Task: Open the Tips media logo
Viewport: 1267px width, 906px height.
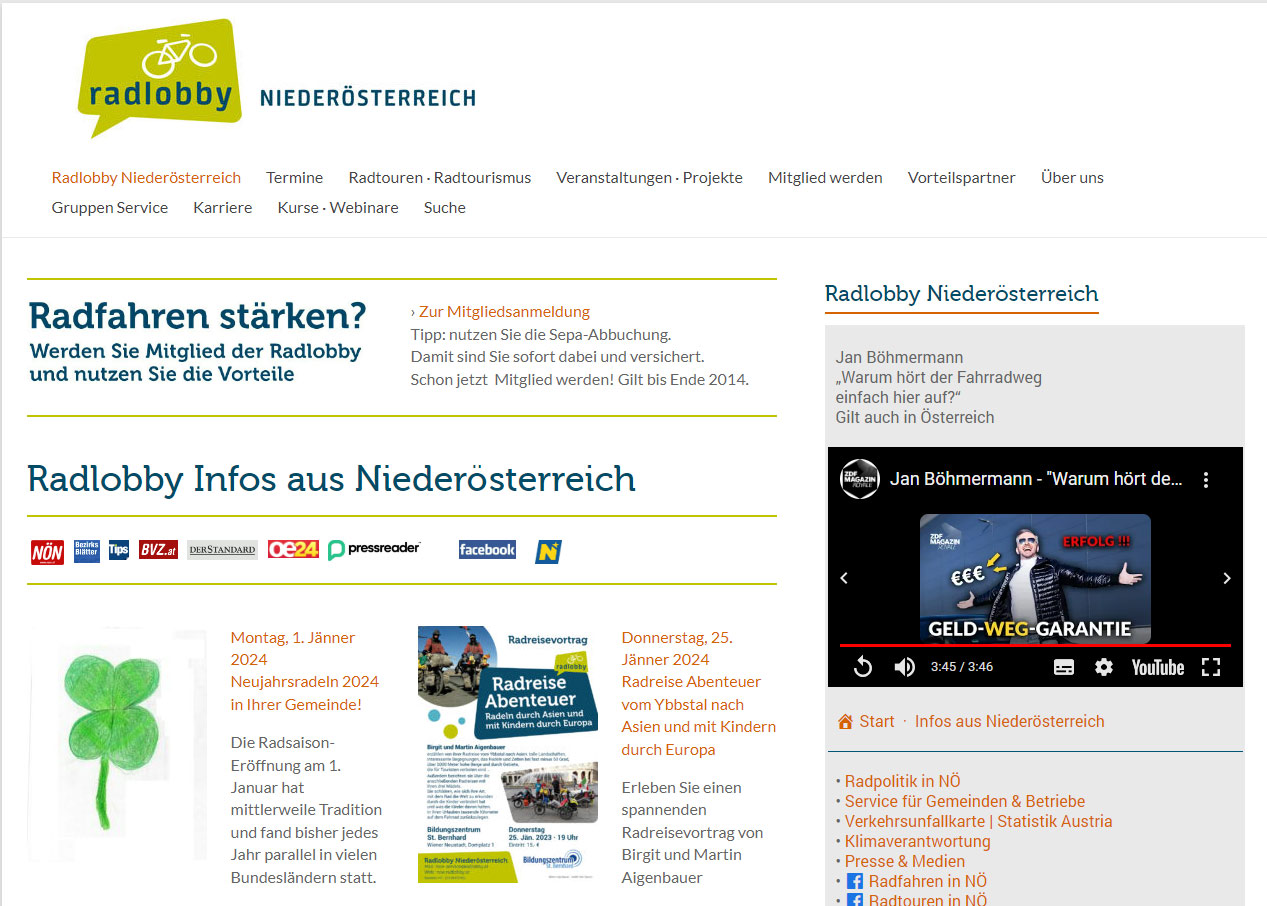Action: (119, 550)
